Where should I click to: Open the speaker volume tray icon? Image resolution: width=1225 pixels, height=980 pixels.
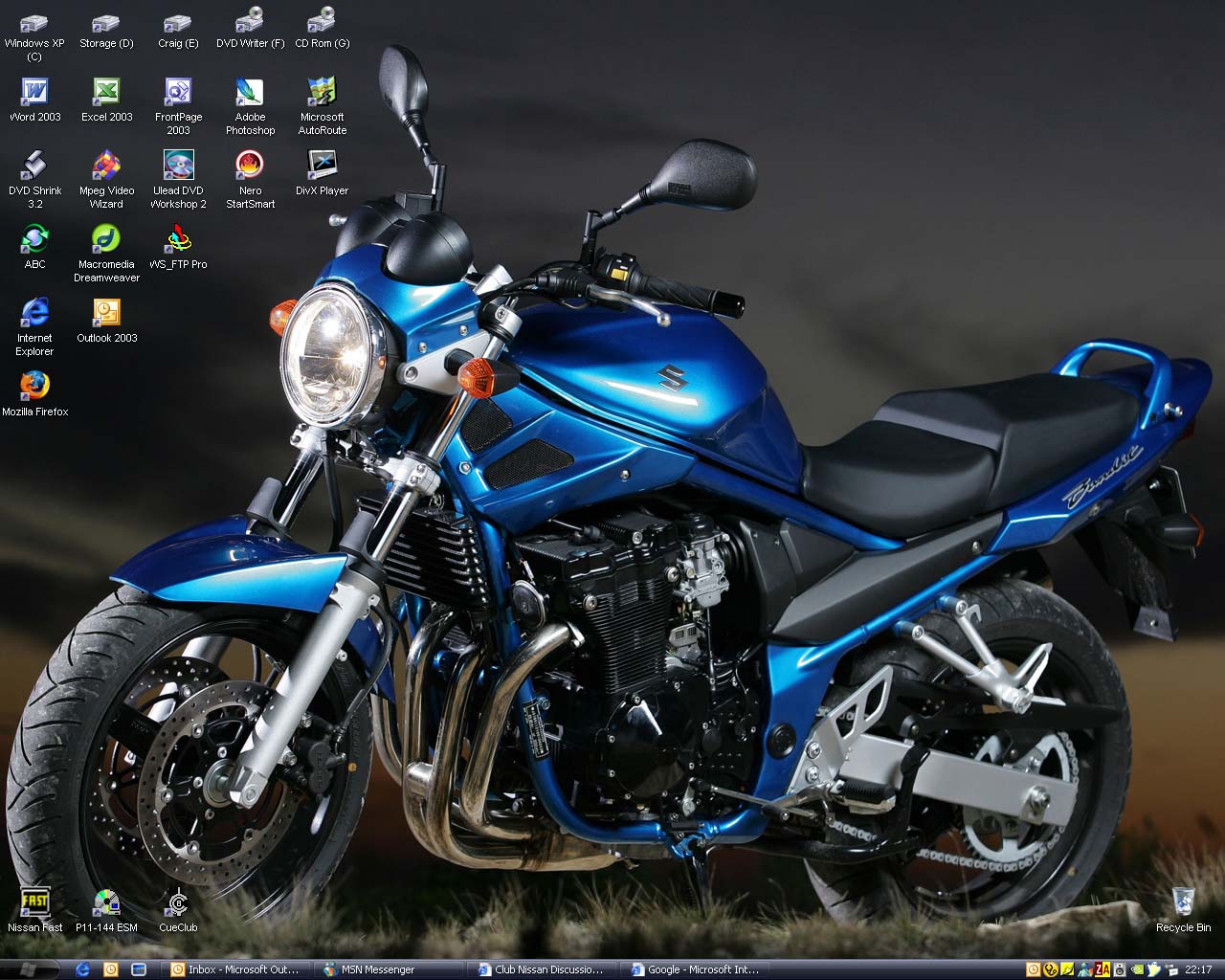pos(1120,969)
